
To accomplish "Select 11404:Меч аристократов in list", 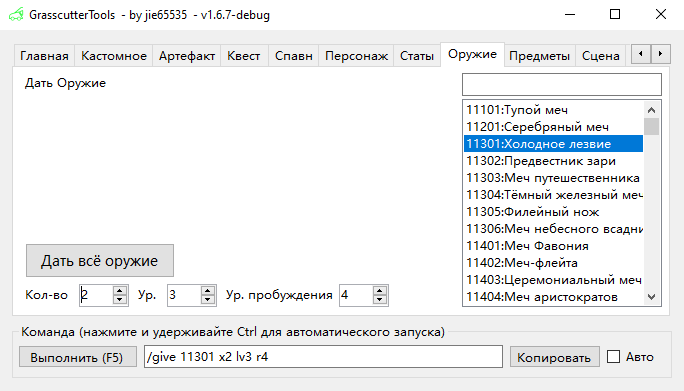I will tap(554, 297).
